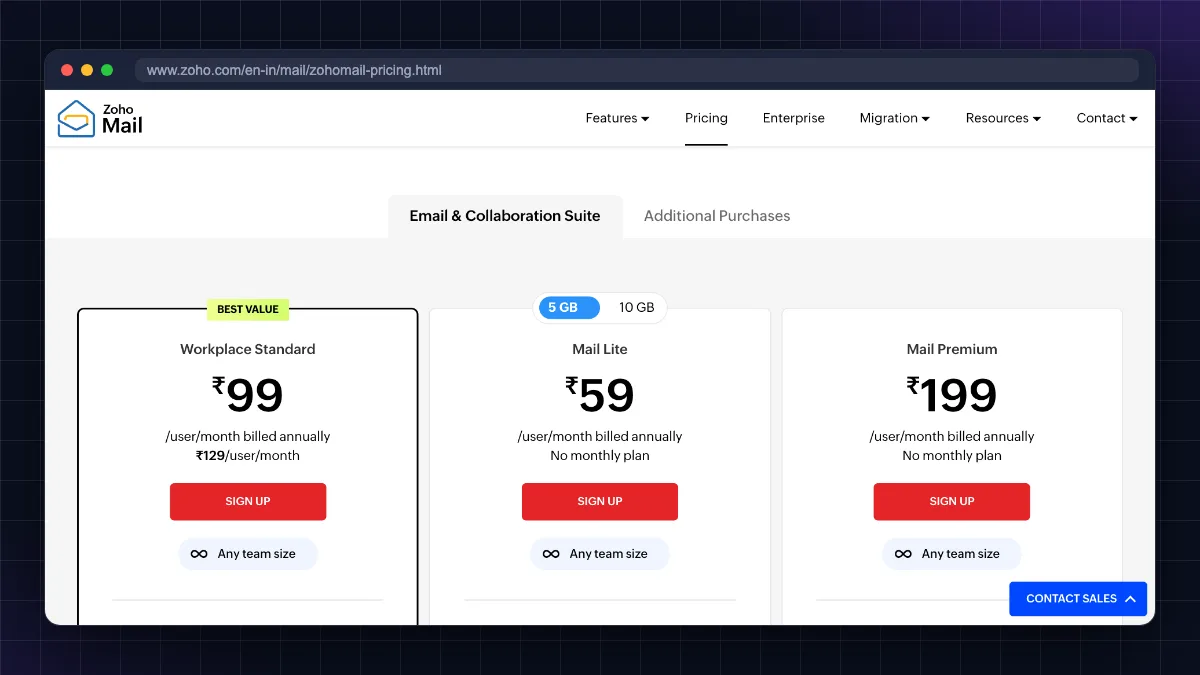This screenshot has width=1200, height=675.
Task: Switch Mail Lite to 10 GB
Action: pyautogui.click(x=636, y=308)
